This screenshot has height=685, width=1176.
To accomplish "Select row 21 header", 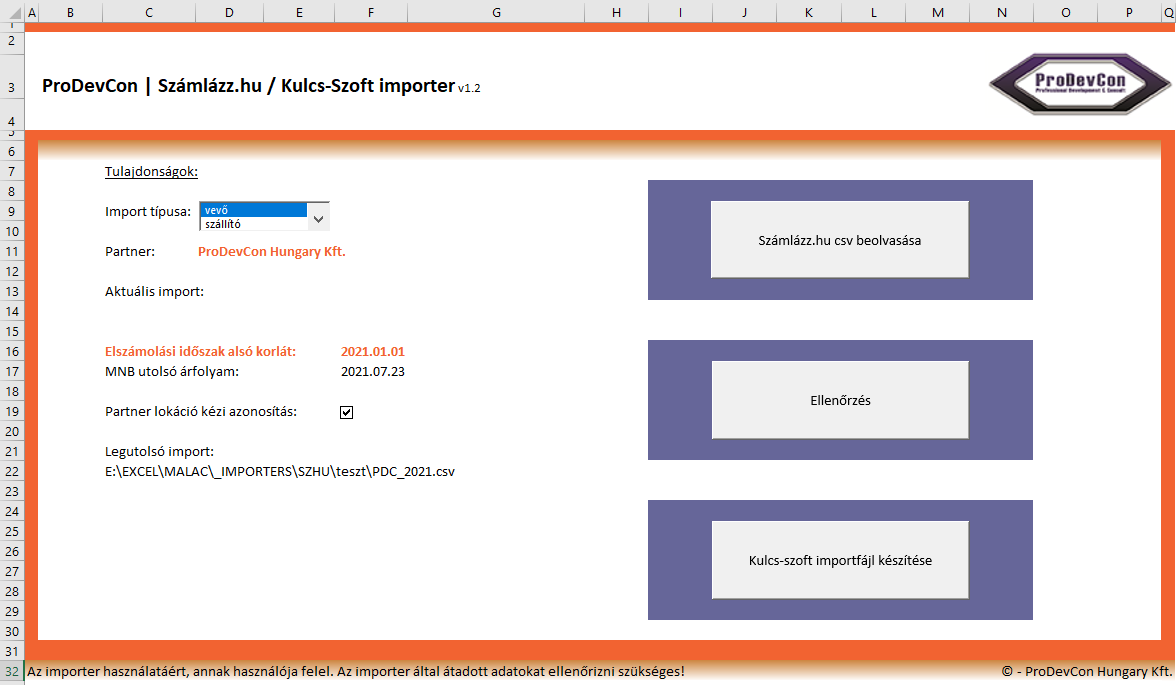I will 12,452.
